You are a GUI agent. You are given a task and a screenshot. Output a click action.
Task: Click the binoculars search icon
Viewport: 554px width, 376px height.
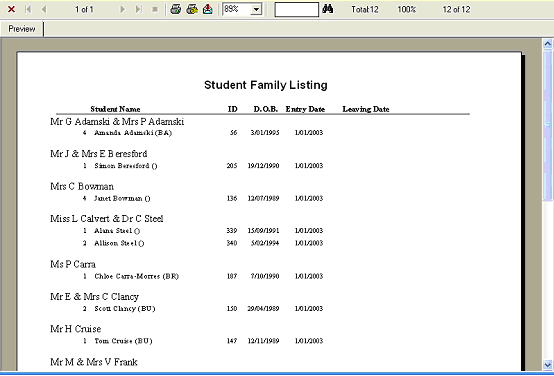[x=328, y=9]
